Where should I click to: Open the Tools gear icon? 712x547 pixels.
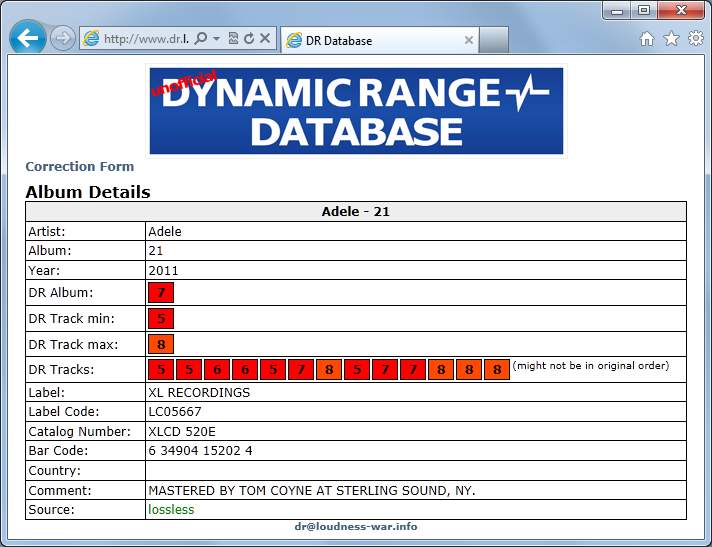(696, 39)
